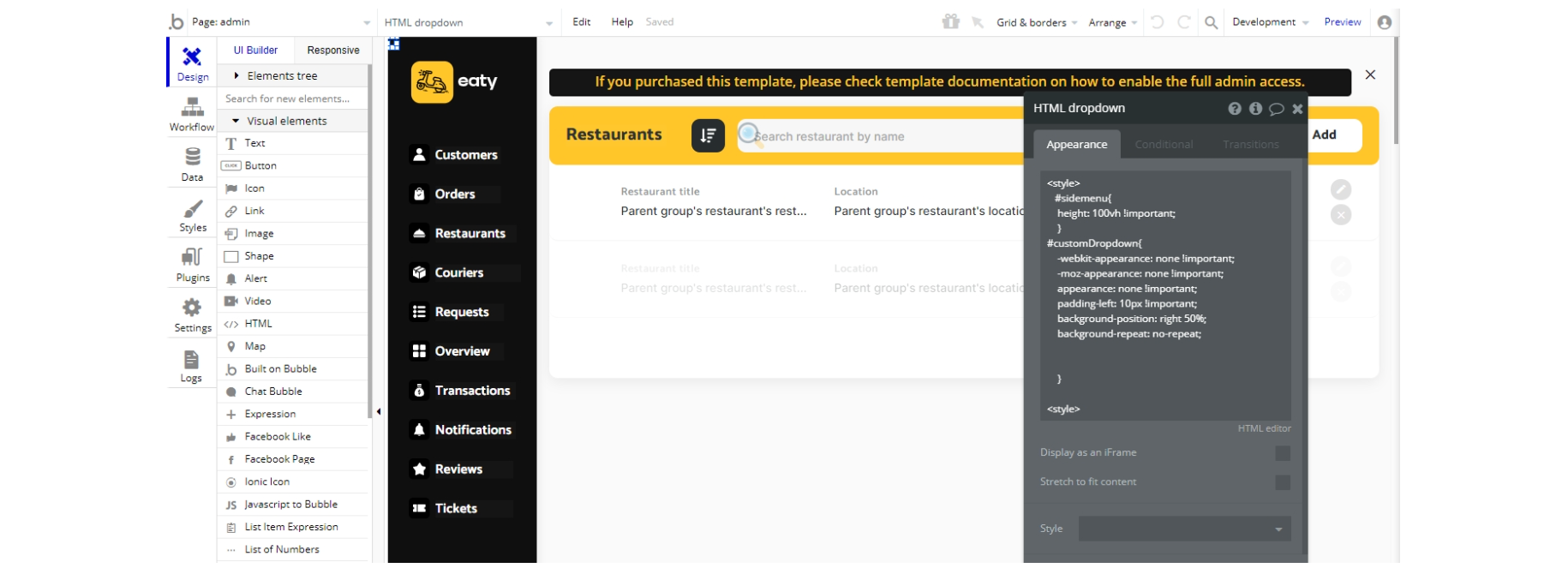Viewport: 1568px width, 574px height.
Task: Open the Plugins icon
Action: pyautogui.click(x=192, y=257)
